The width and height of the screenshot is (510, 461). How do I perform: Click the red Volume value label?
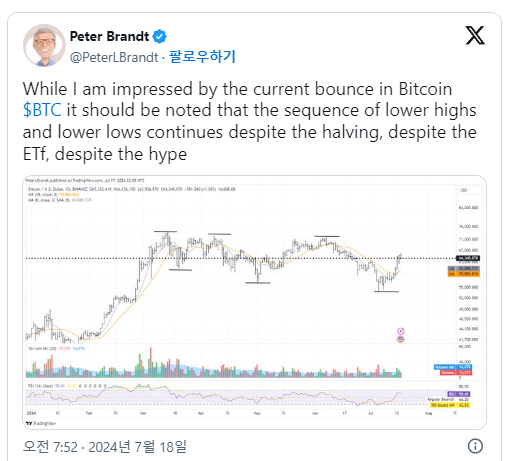point(455,372)
